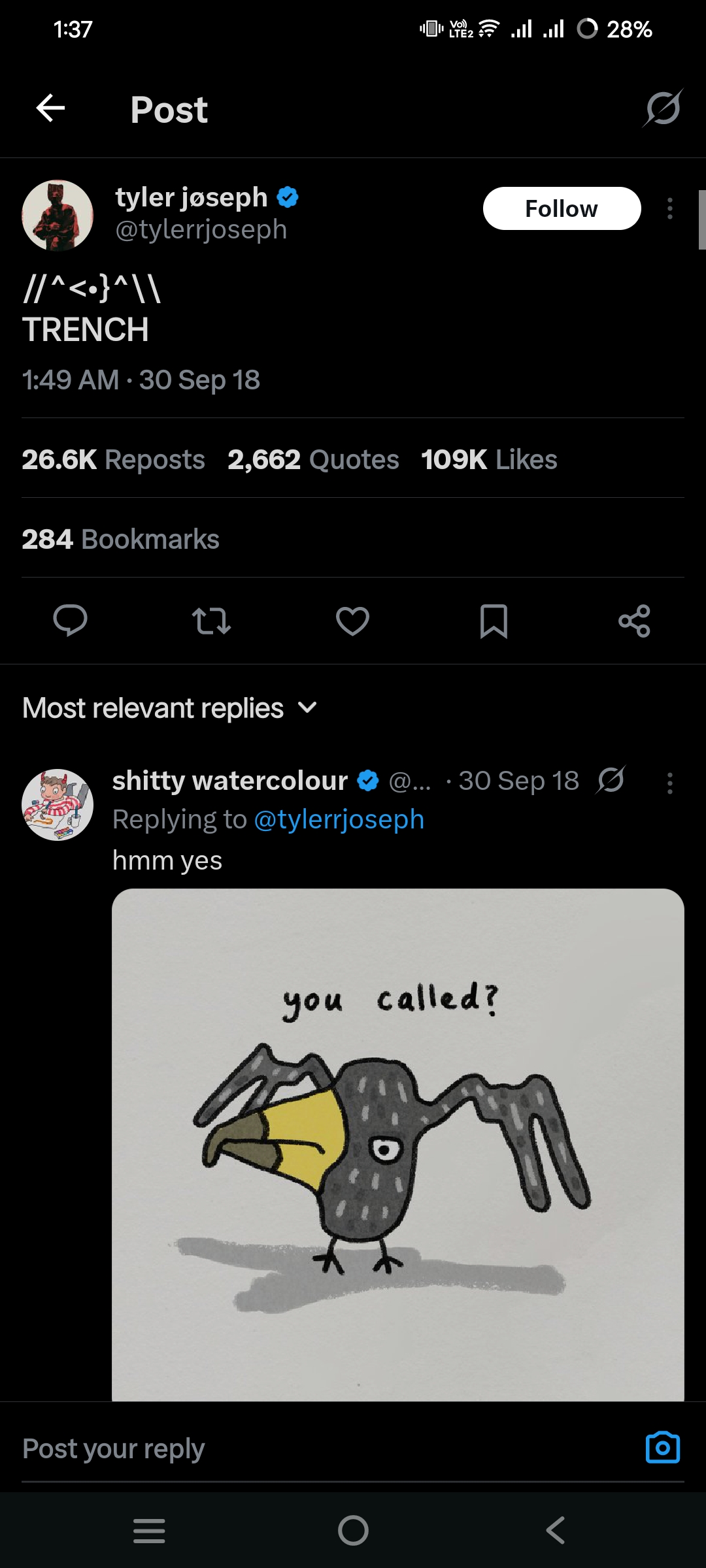Open more options for tyler jøseph's post
Screen dimensions: 706x1568
point(669,208)
